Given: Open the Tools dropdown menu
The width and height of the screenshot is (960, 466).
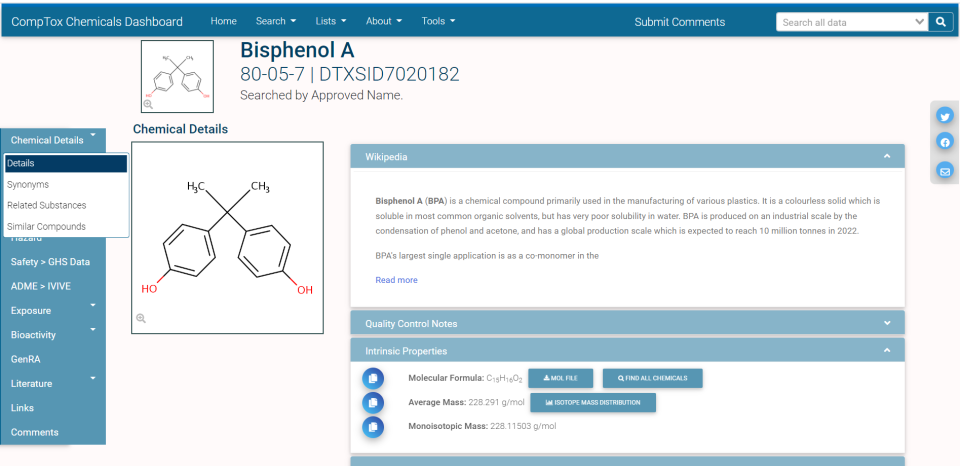Looking at the screenshot, I should 438,22.
